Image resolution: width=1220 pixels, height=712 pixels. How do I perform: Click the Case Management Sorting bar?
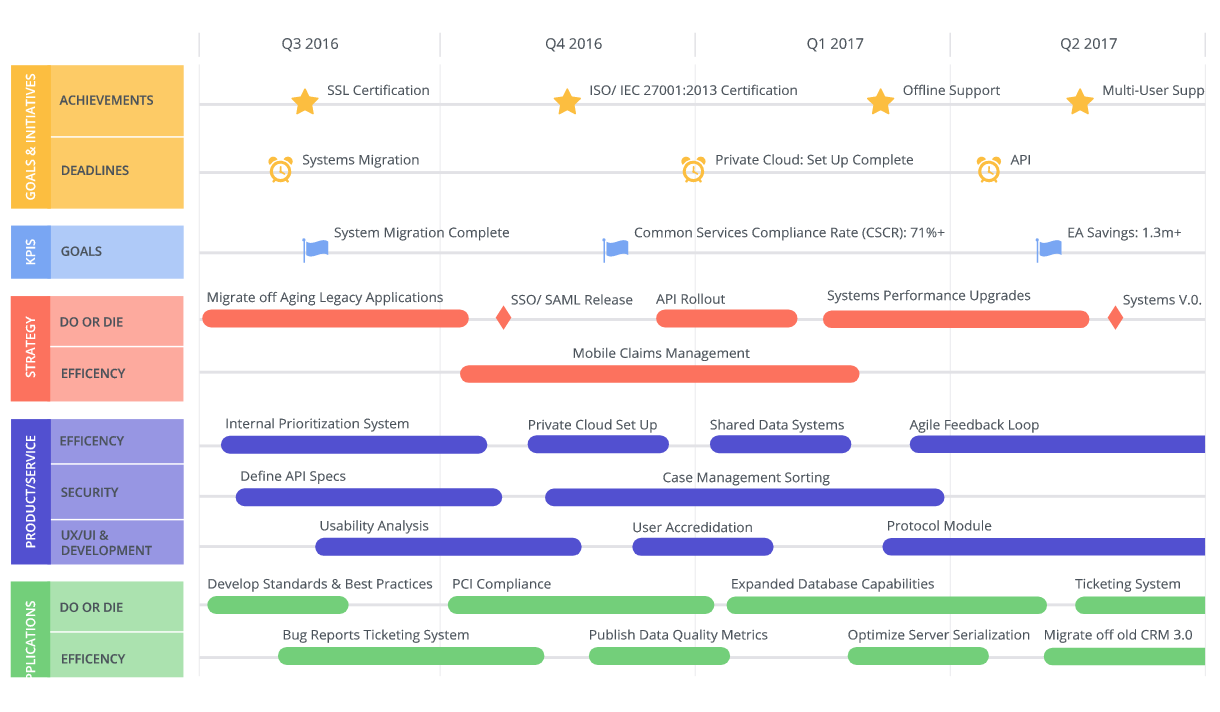coord(744,497)
